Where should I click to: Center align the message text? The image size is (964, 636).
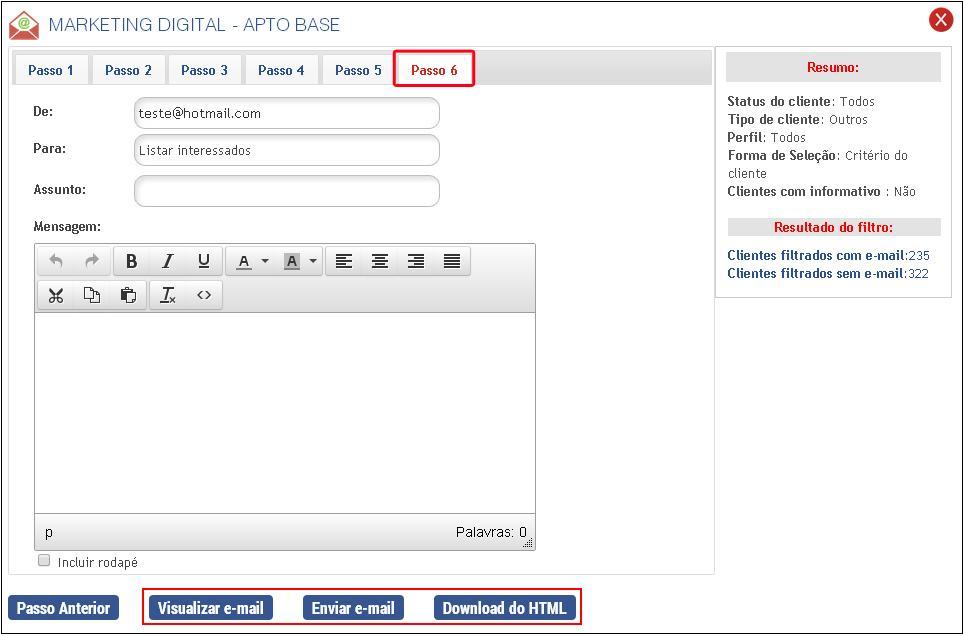click(x=380, y=261)
